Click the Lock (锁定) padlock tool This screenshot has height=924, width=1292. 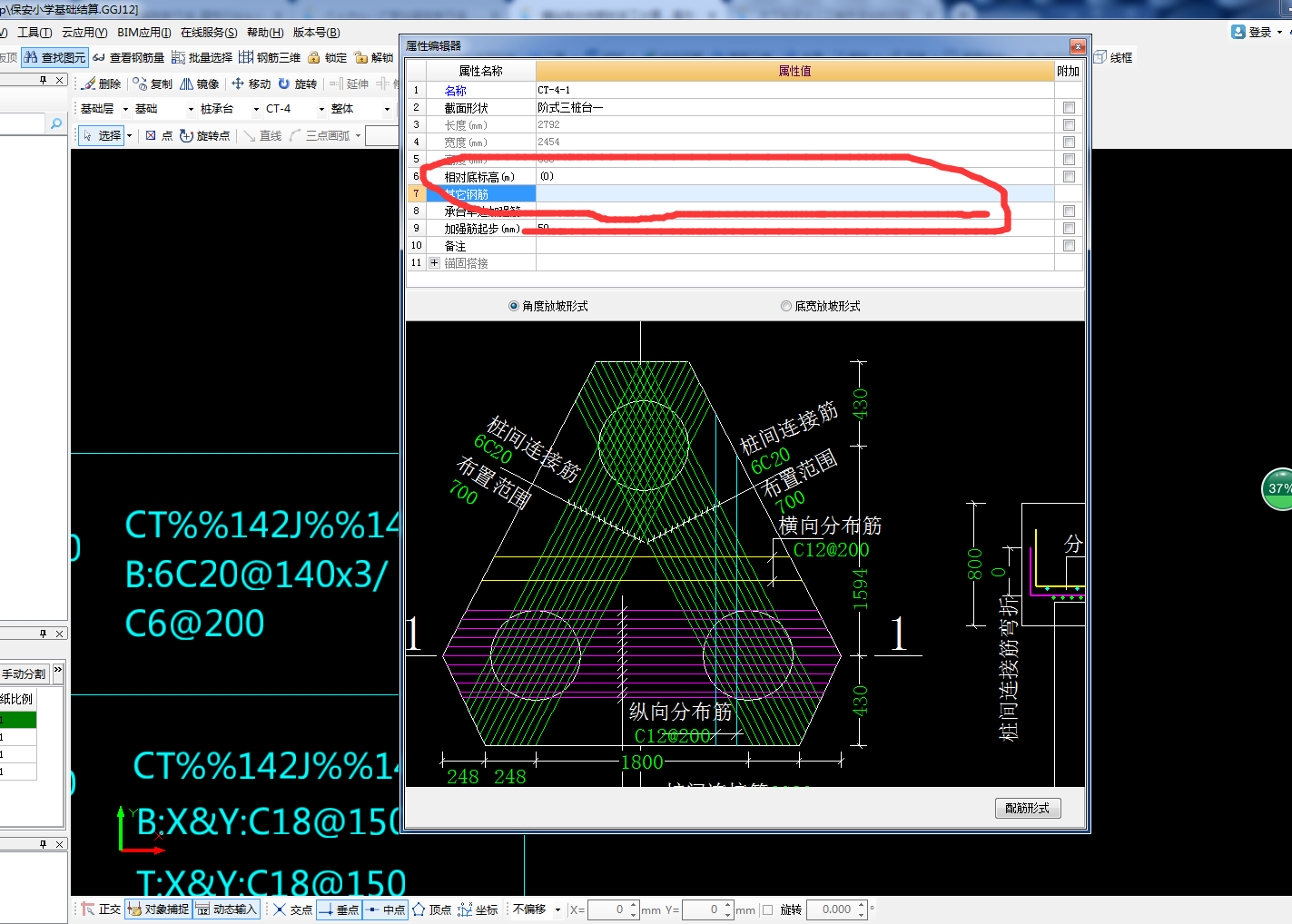[327, 57]
